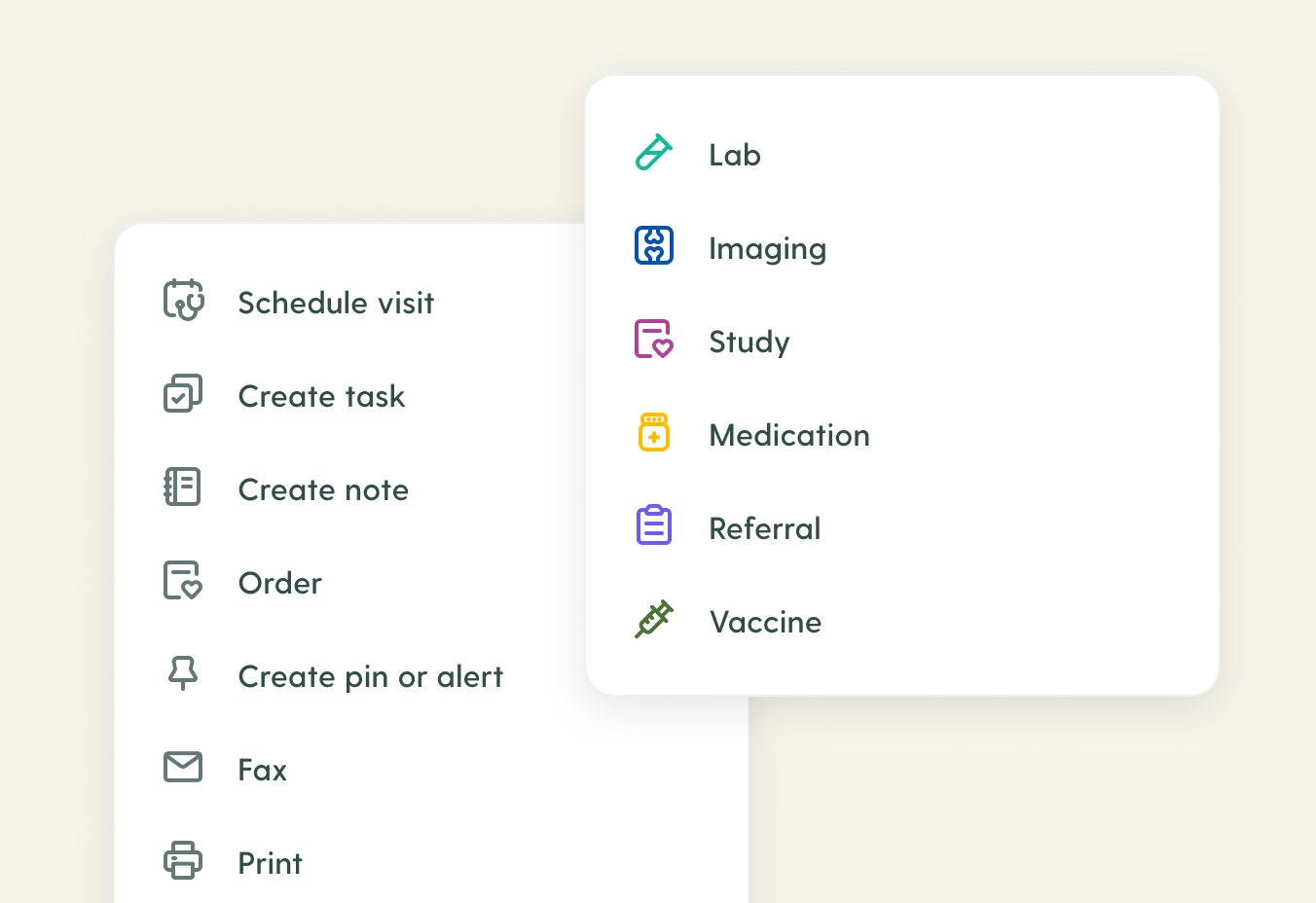Select the Vaccine menu entry
Viewport: 1316px width, 903px height.
pos(765,622)
